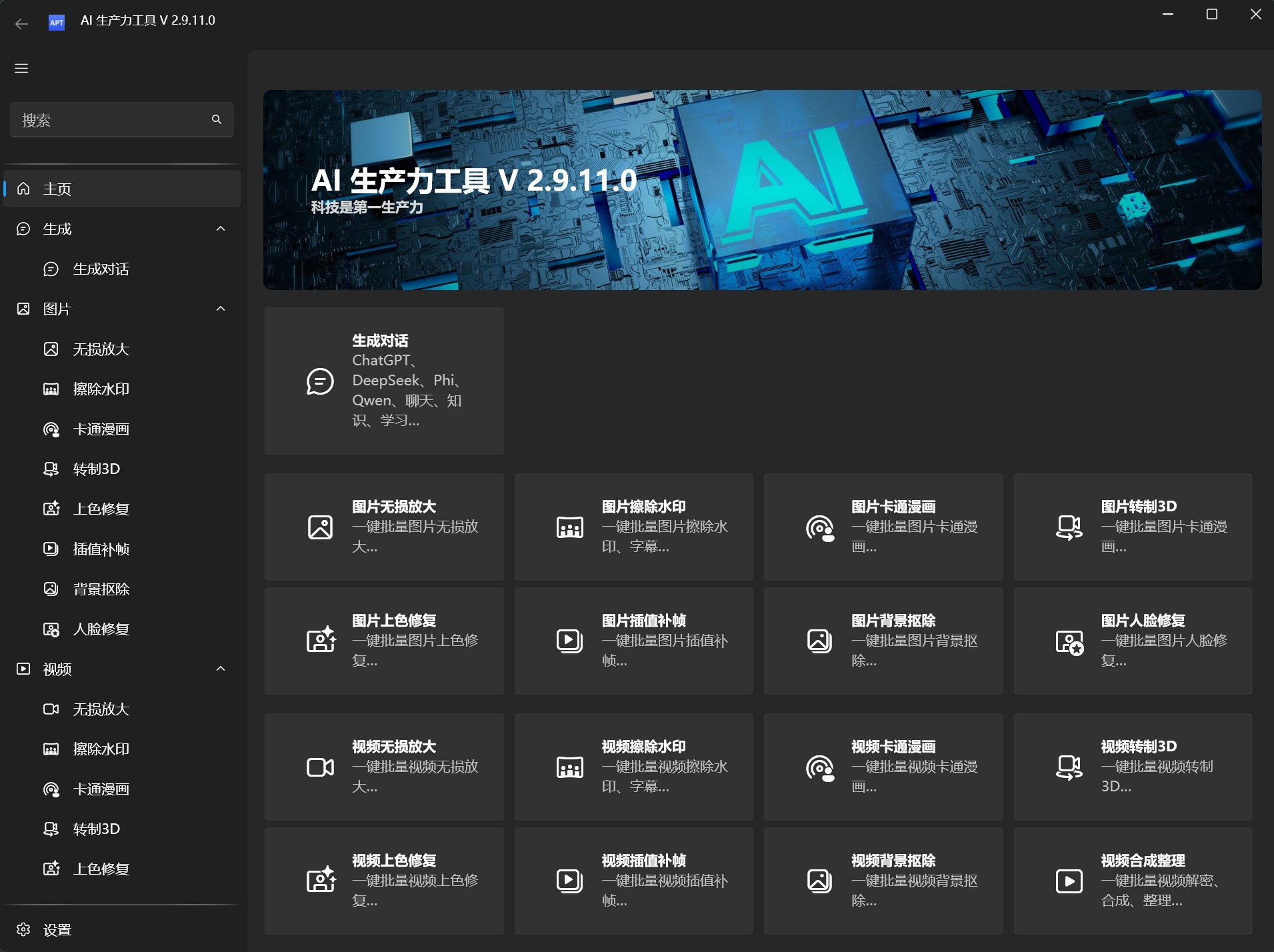Open the 视频插值补帧 card
Screen dimensions: 1274x952
click(x=634, y=881)
